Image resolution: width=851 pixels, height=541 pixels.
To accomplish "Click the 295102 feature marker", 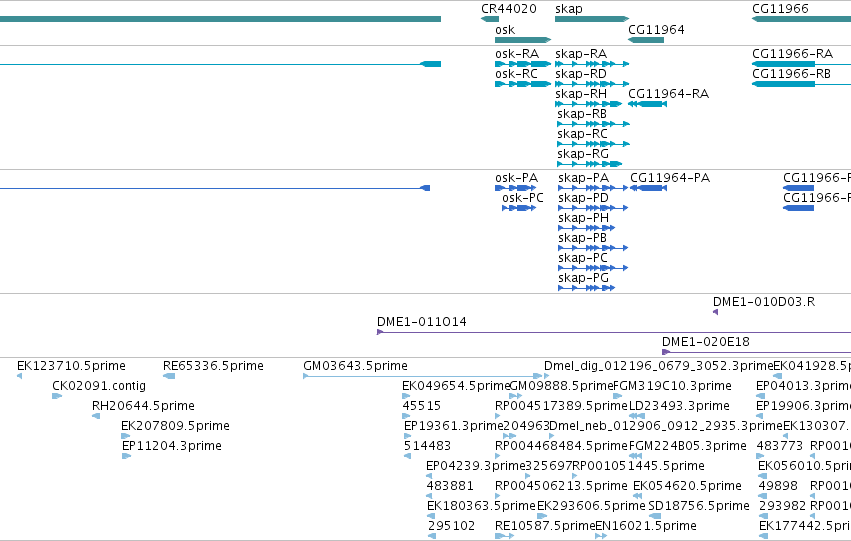I will (432, 536).
